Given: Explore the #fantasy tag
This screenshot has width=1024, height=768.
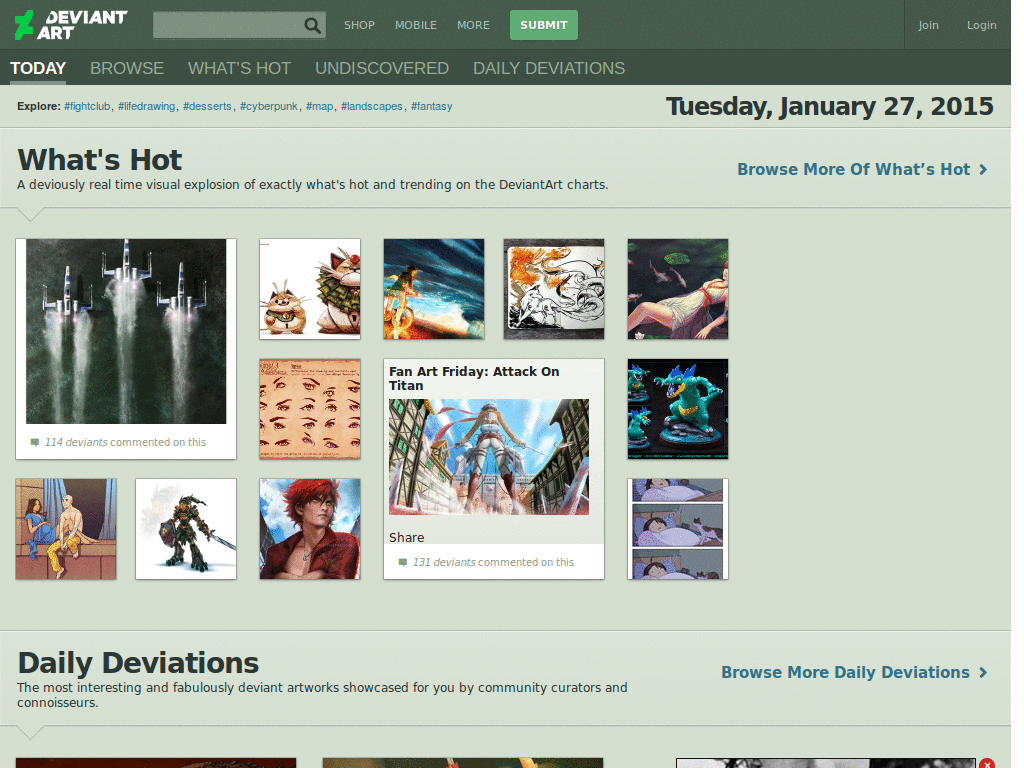Looking at the screenshot, I should pos(431,106).
